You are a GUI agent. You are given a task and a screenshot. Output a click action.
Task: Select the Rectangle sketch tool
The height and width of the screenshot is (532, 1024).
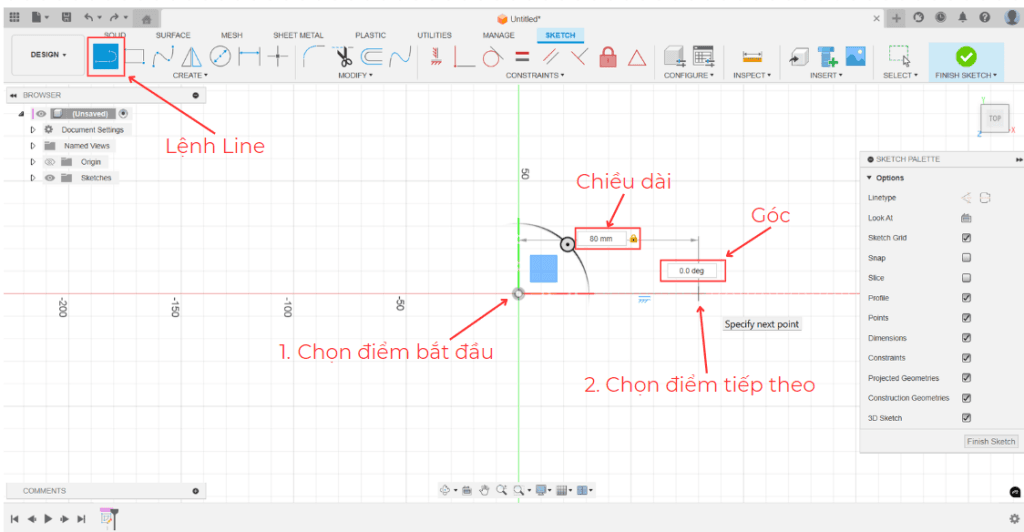(134, 57)
